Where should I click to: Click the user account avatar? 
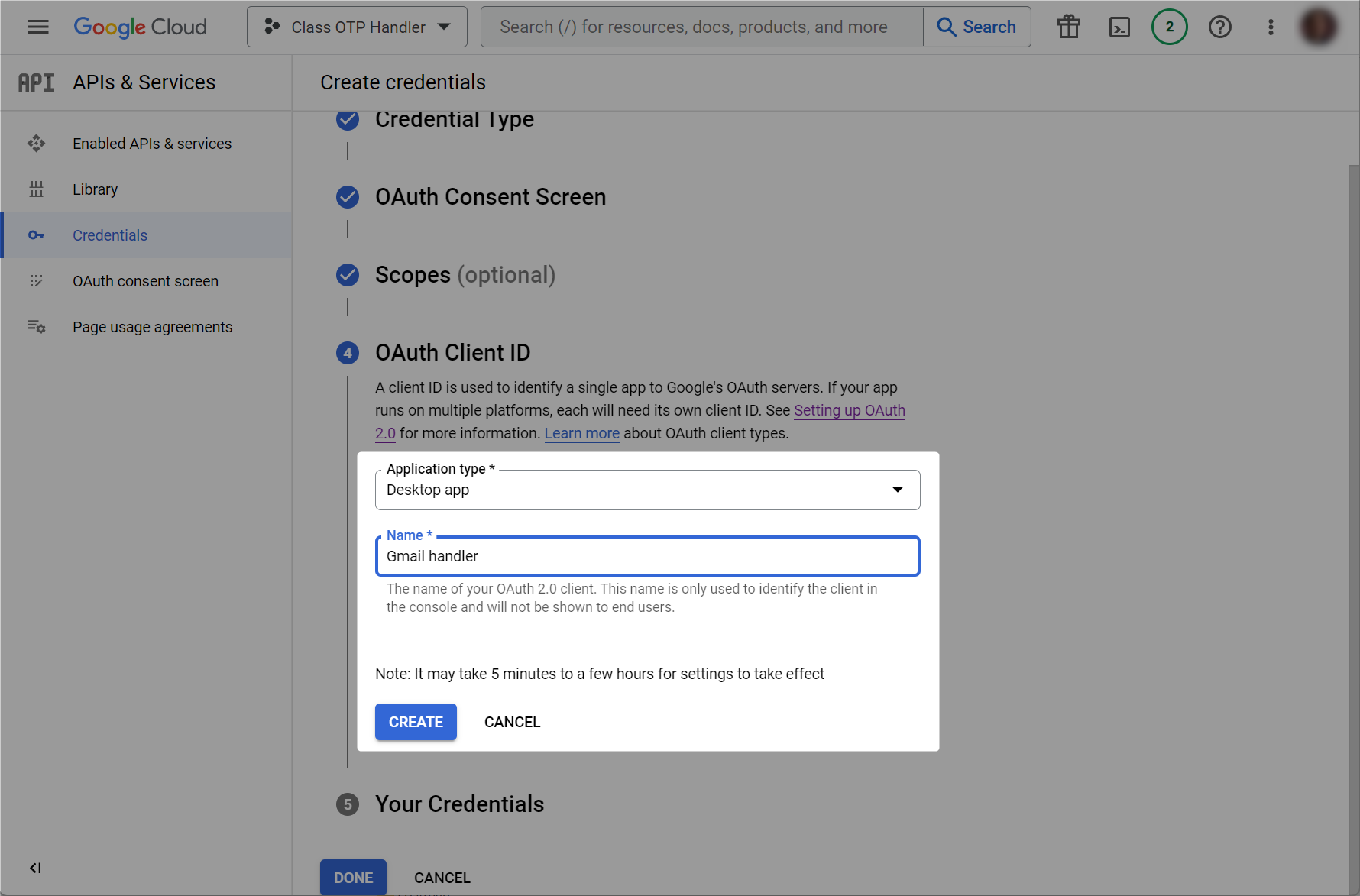click(1318, 27)
